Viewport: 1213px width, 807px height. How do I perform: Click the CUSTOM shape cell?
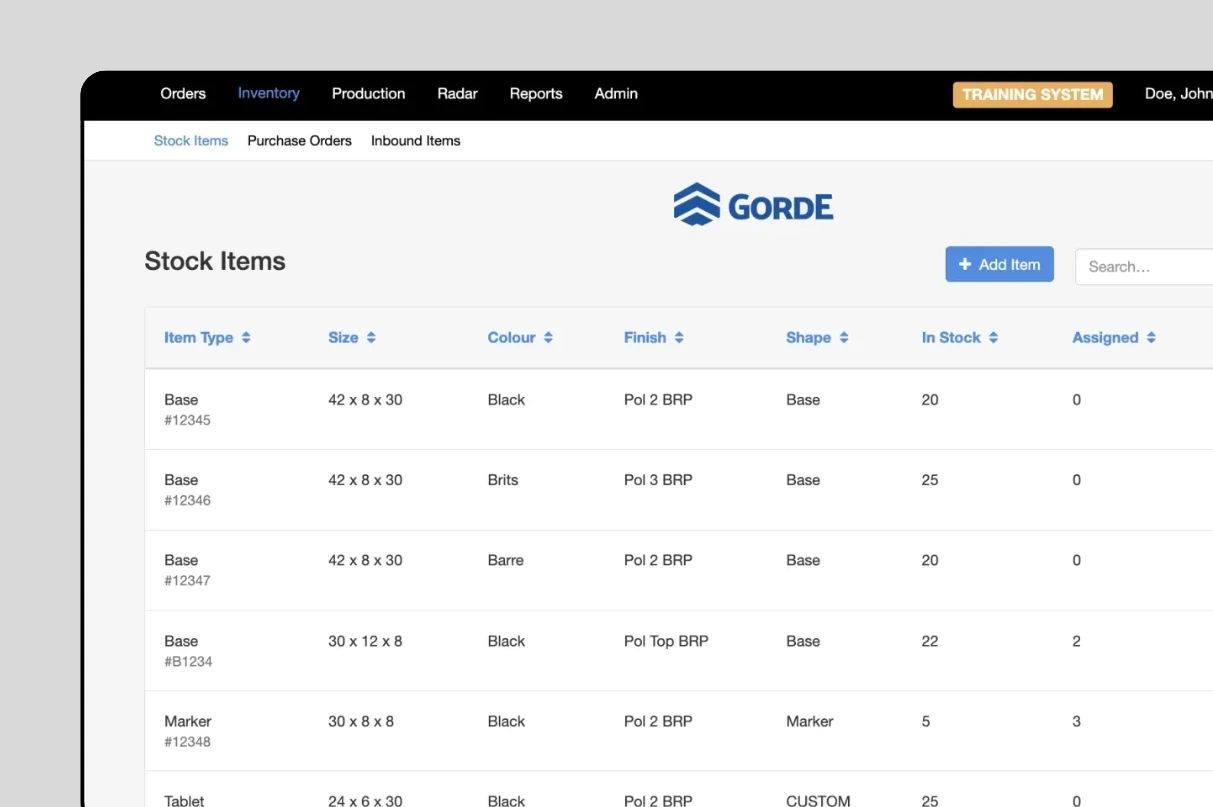pyautogui.click(x=818, y=801)
